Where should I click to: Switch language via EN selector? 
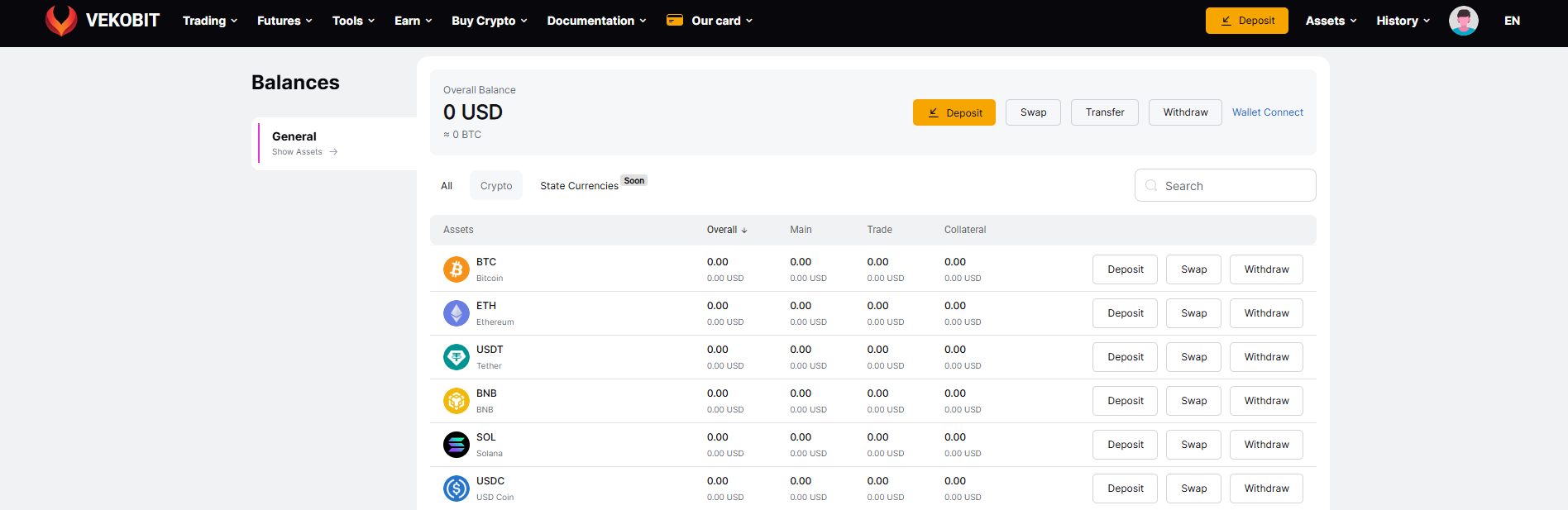point(1512,21)
